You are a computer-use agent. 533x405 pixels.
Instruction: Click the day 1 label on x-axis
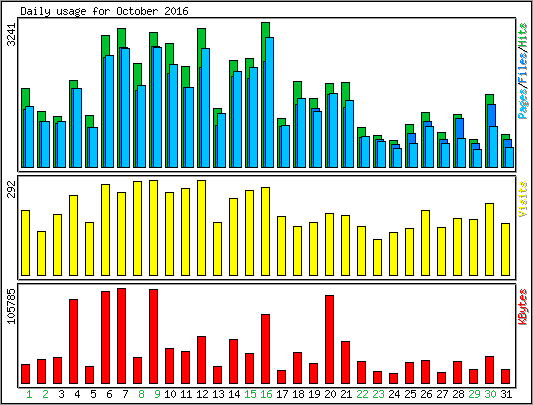point(30,394)
